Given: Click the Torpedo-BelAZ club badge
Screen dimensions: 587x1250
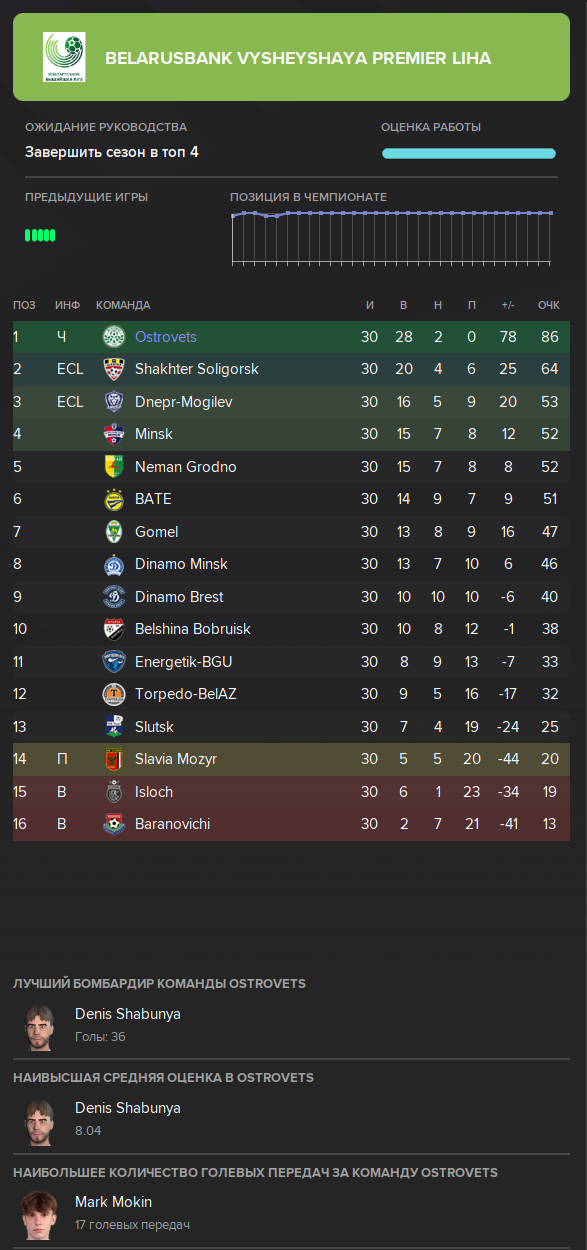Looking at the screenshot, I should point(114,694).
